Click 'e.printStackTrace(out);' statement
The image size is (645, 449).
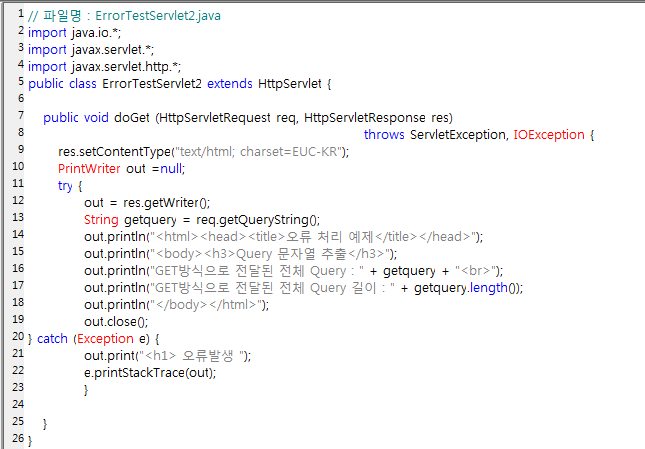point(150,373)
